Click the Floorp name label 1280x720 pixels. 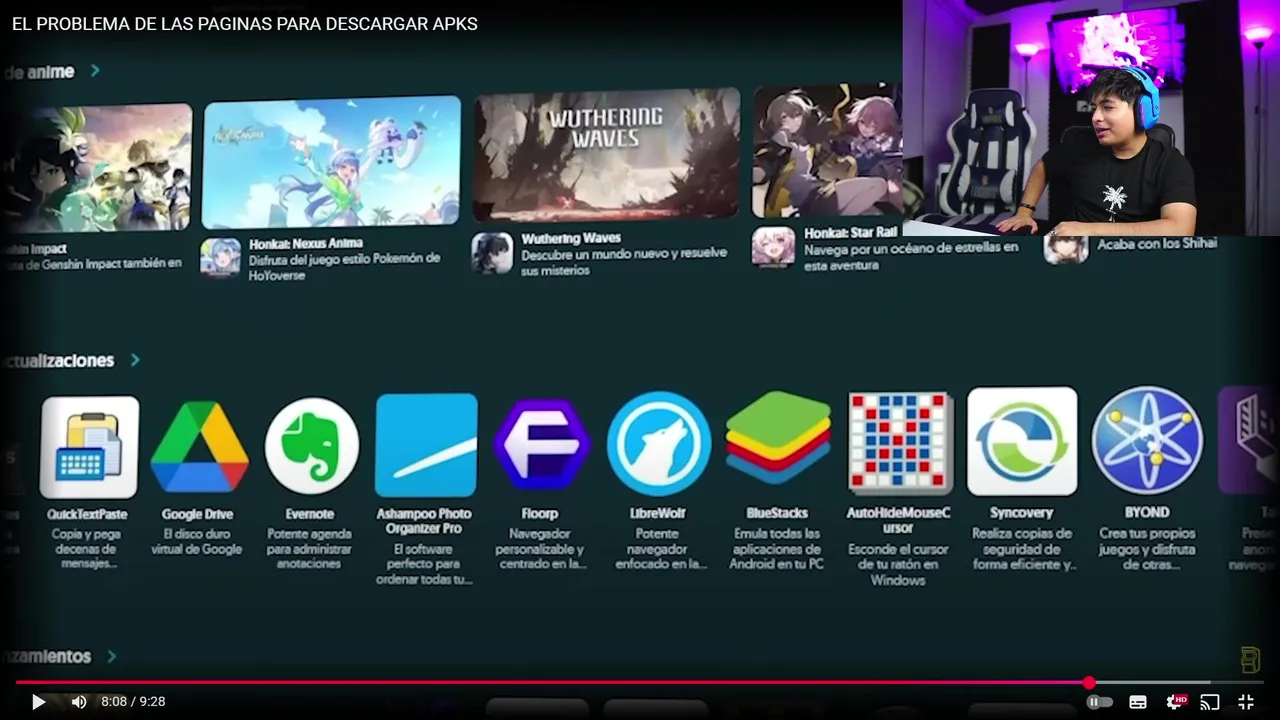coord(540,514)
